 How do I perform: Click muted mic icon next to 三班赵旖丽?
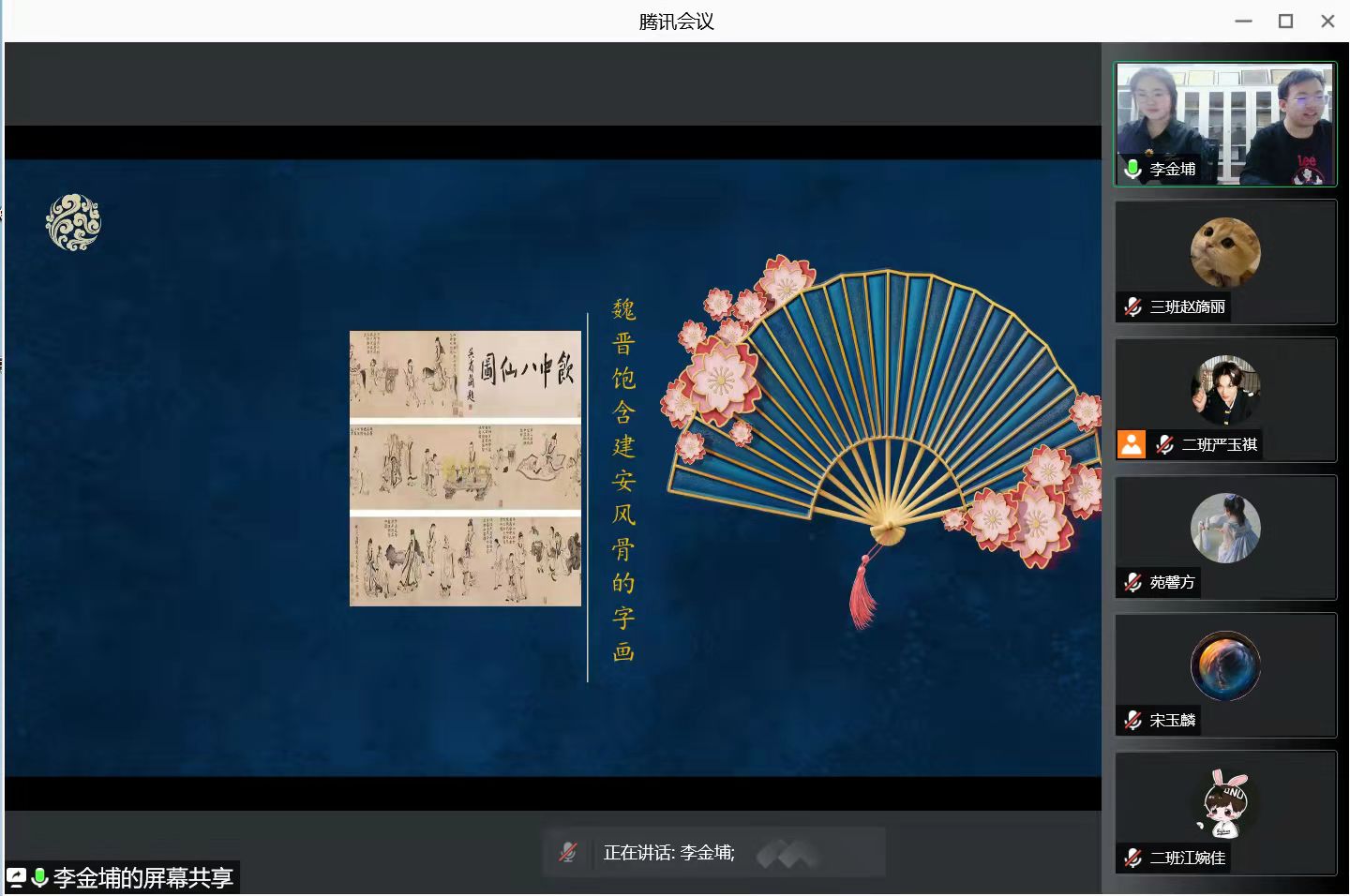click(1132, 306)
